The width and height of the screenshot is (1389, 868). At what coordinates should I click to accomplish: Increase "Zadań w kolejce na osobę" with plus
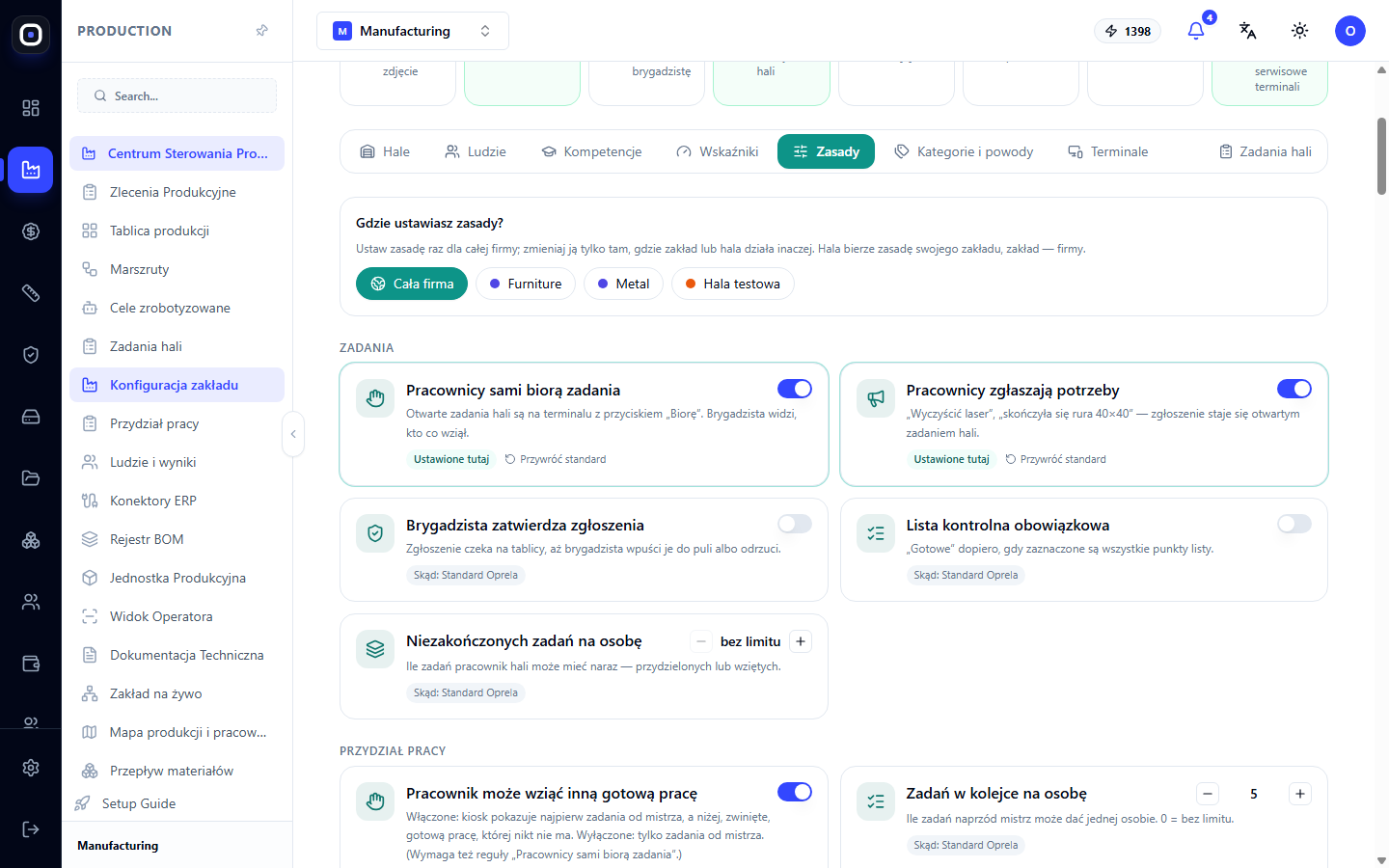pyautogui.click(x=1300, y=794)
